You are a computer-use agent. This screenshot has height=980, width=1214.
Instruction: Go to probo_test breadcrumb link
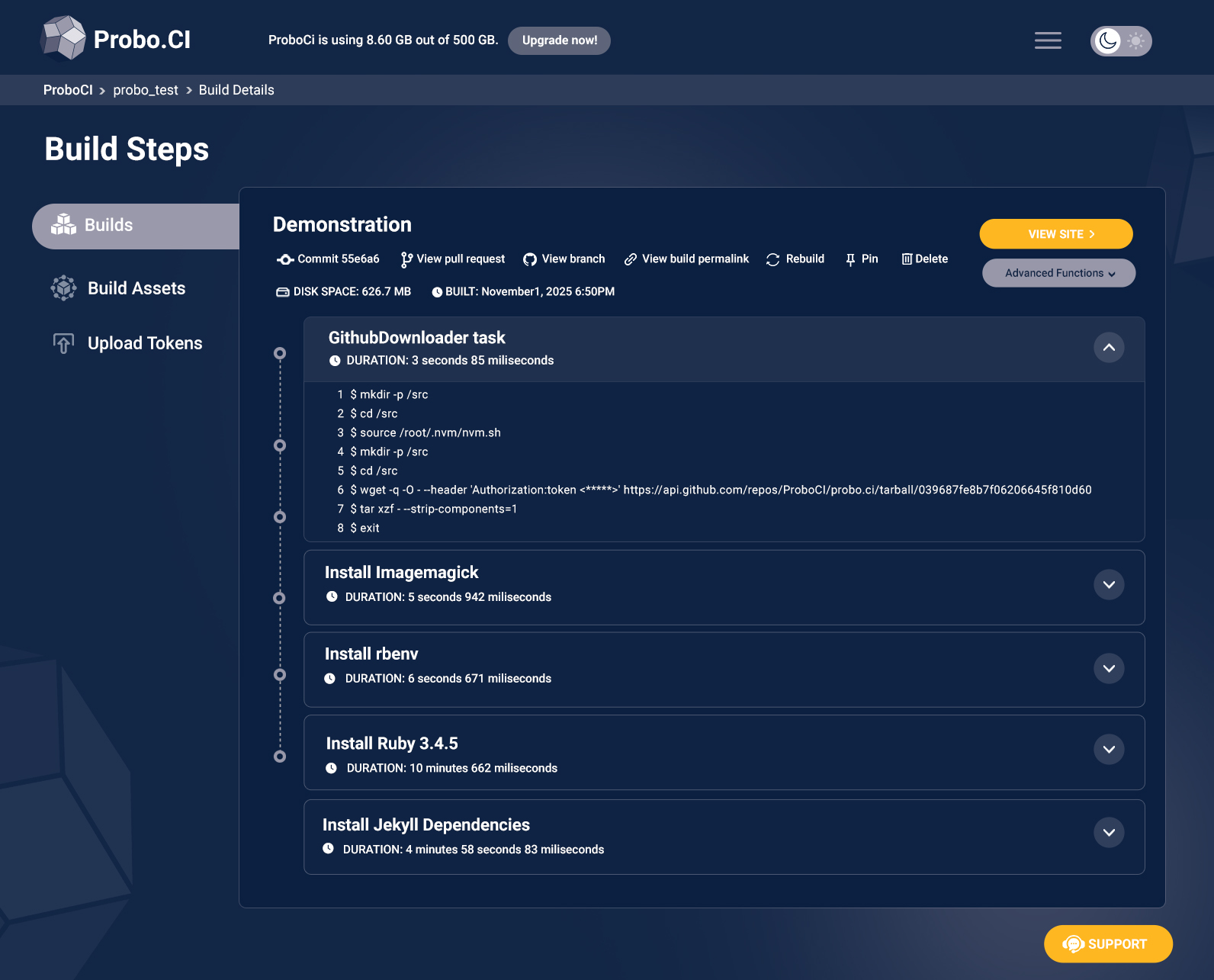(146, 90)
